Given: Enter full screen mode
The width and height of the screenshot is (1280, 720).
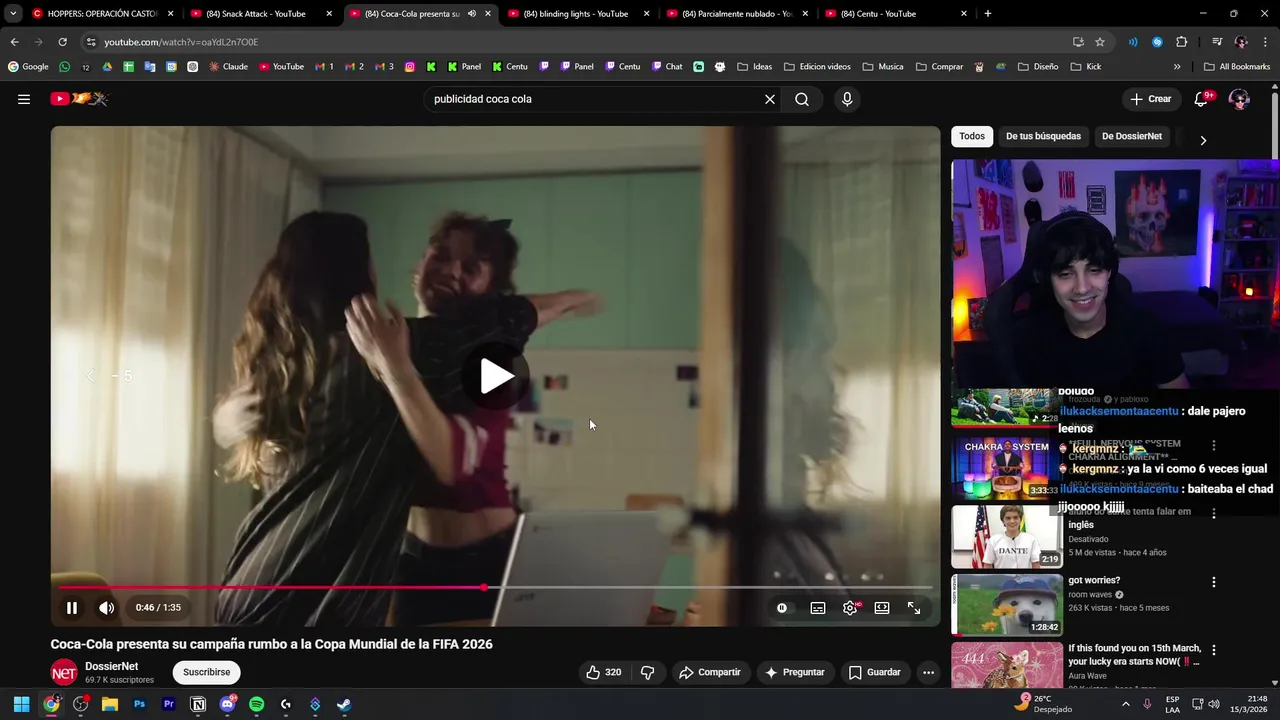Looking at the screenshot, I should [914, 608].
